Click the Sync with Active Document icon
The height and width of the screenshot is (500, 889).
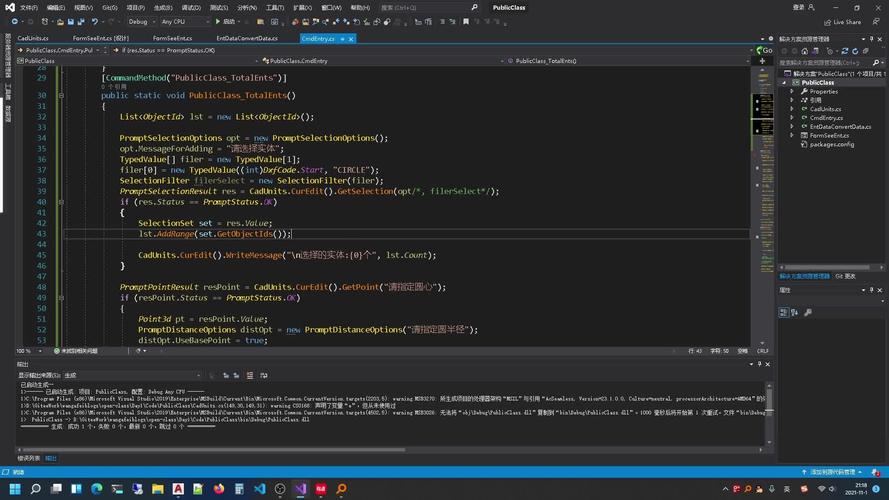[845, 51]
